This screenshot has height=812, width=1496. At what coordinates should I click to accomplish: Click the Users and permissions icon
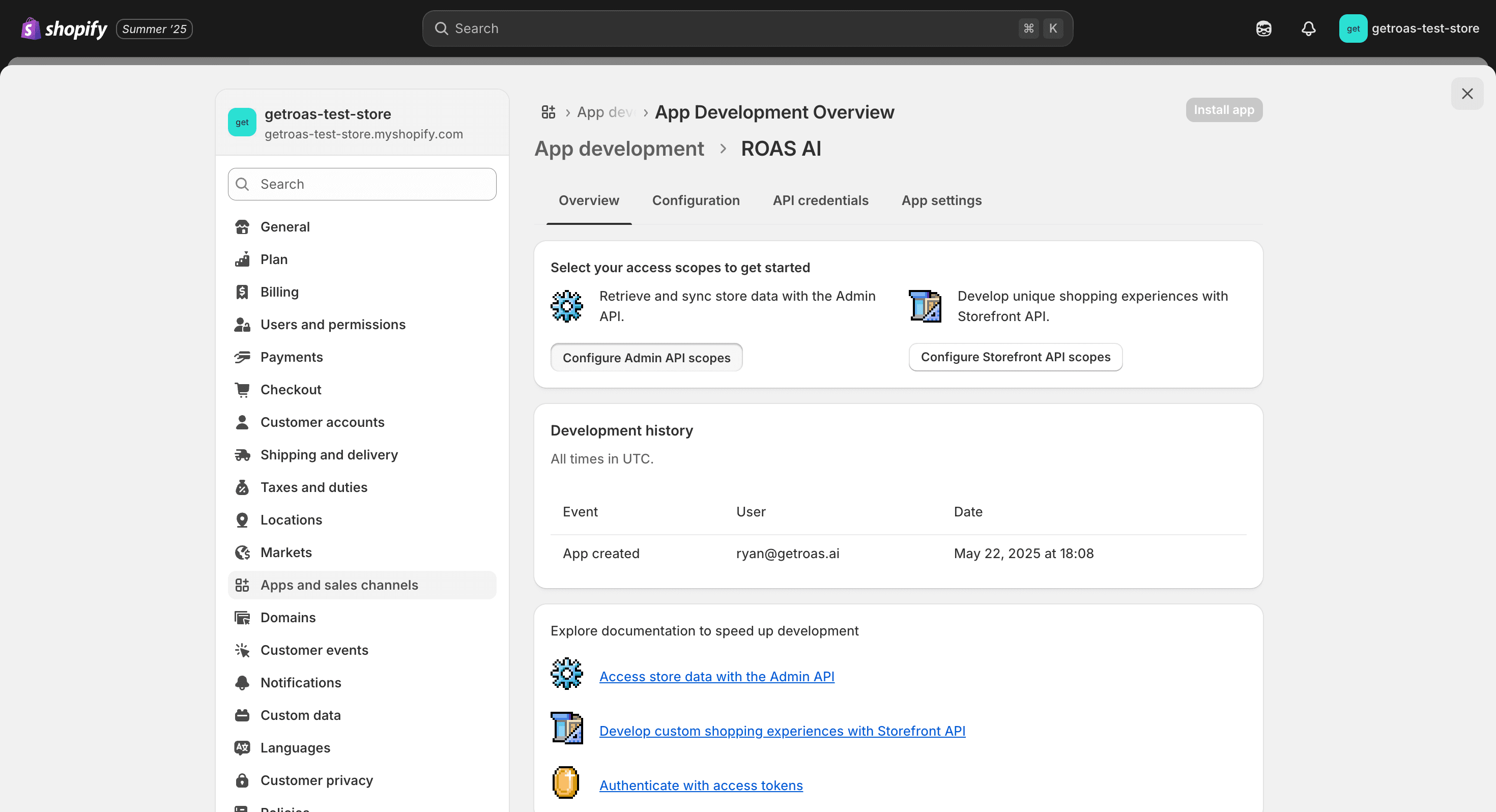point(242,325)
